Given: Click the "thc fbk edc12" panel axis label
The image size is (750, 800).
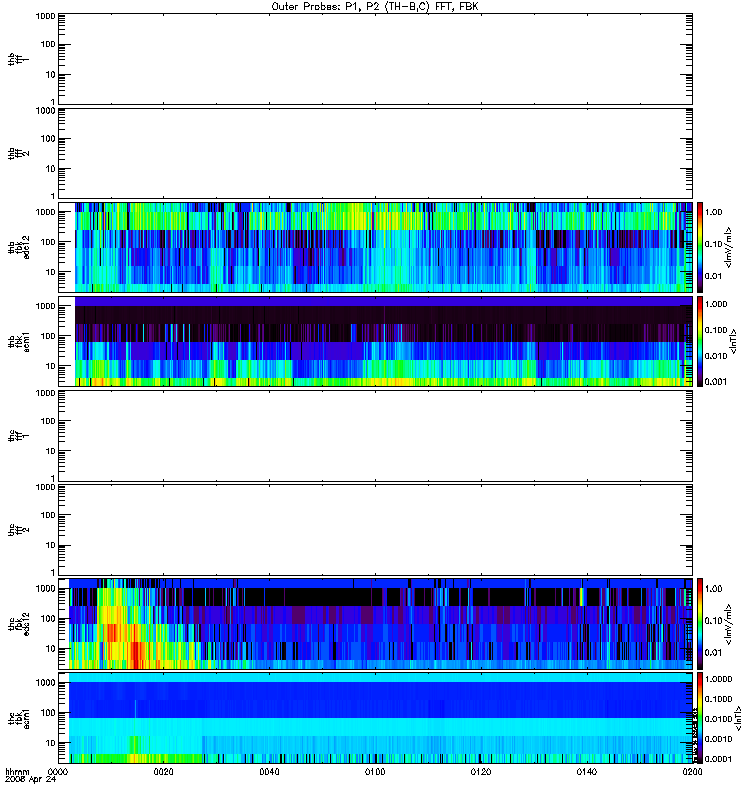Looking at the screenshot, I should pos(18,623).
